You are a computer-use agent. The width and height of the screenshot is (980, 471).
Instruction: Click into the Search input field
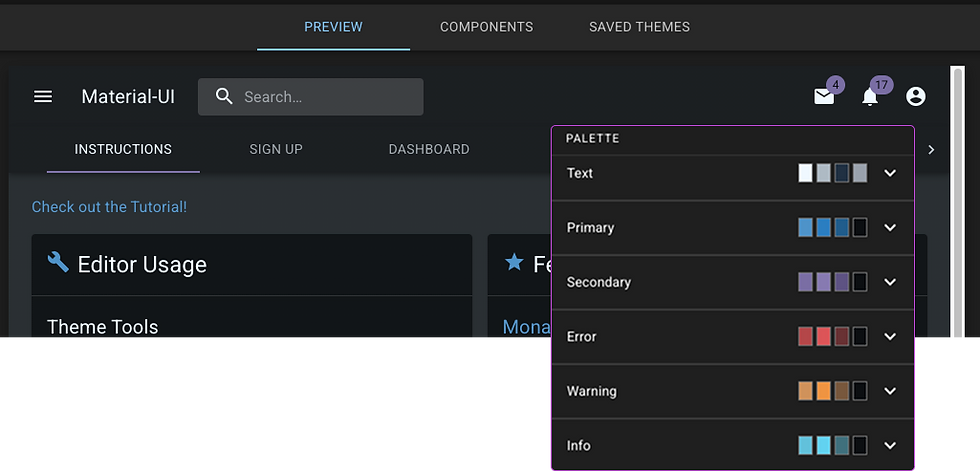tap(325, 97)
